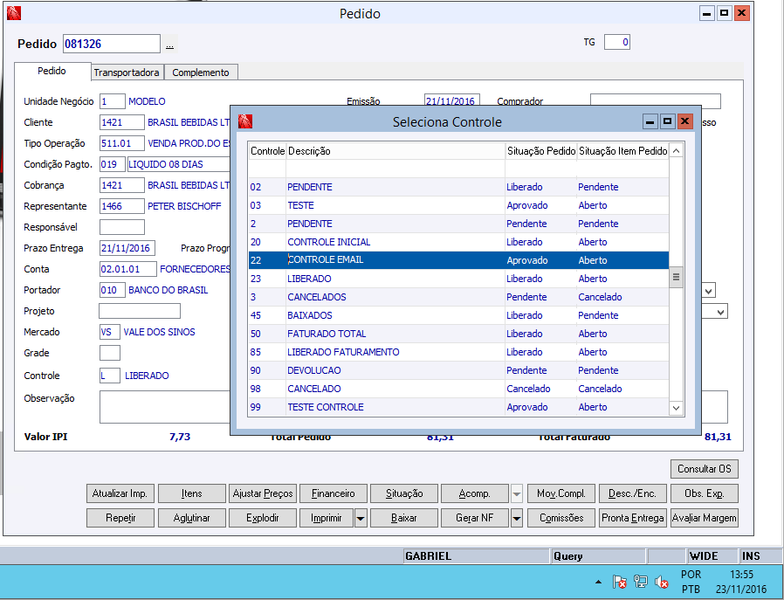
Task: Minimize the Seleciona Controle dialog
Action: [650, 122]
